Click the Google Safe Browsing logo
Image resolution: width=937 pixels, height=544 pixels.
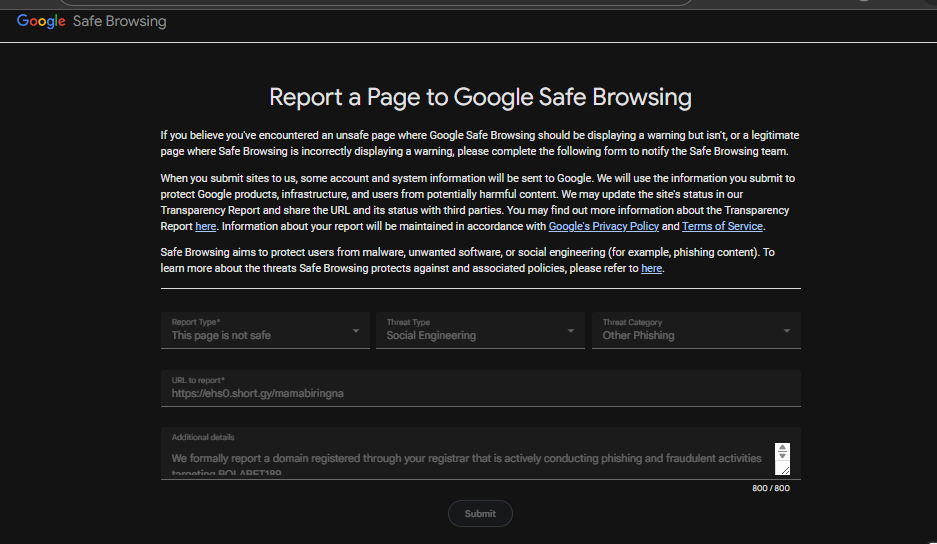[91, 21]
